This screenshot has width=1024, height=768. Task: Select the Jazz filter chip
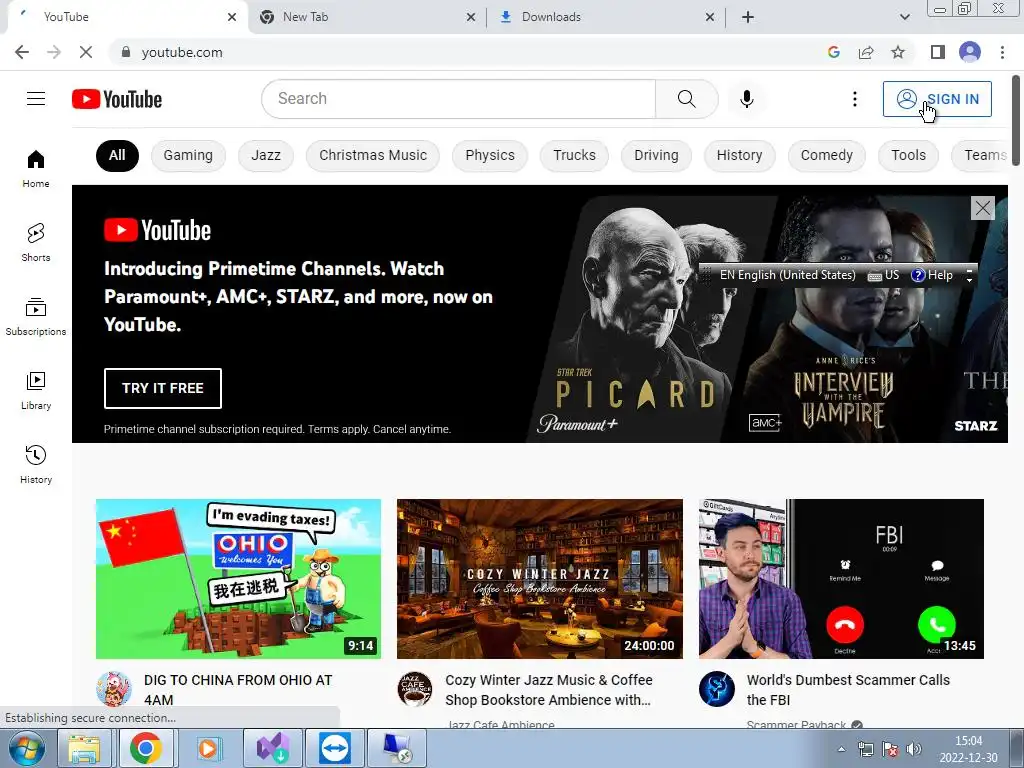click(266, 155)
